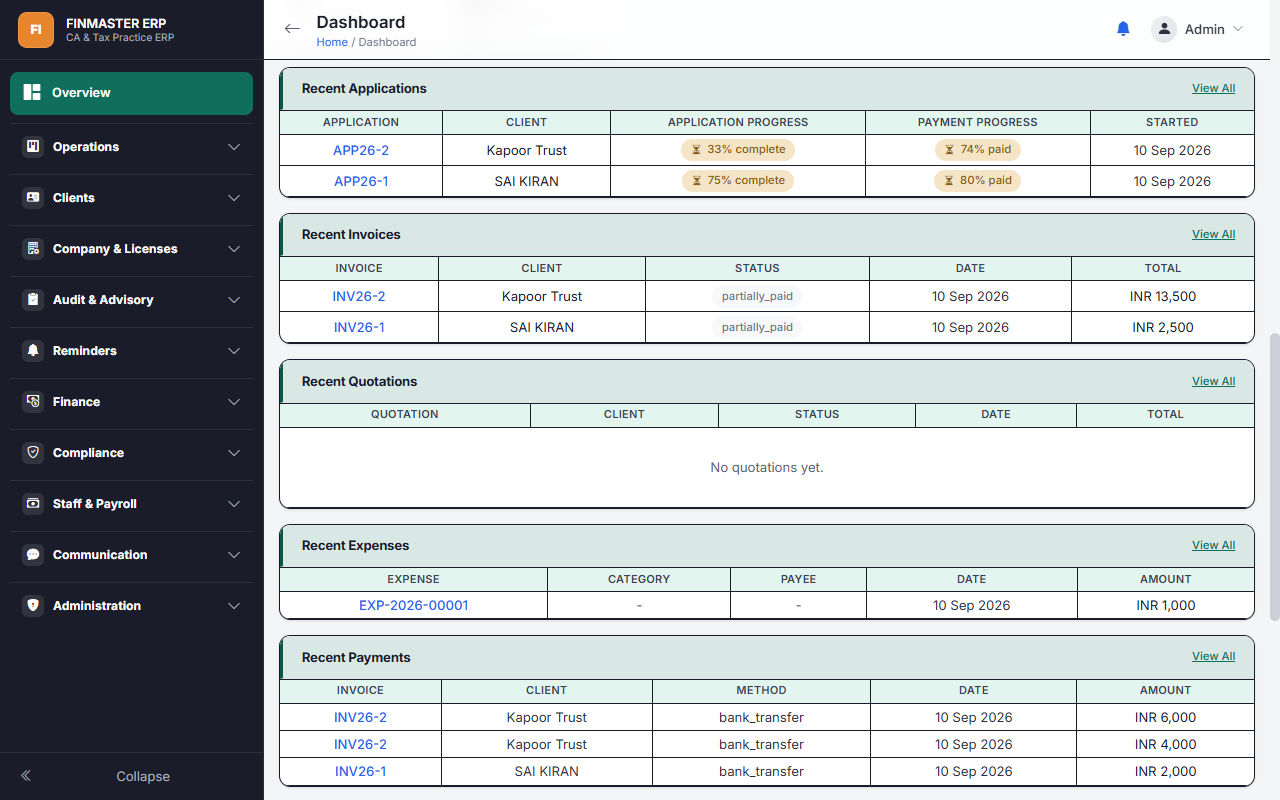Click the Staff & Payroll icon
This screenshot has height=800, width=1280.
pos(33,504)
